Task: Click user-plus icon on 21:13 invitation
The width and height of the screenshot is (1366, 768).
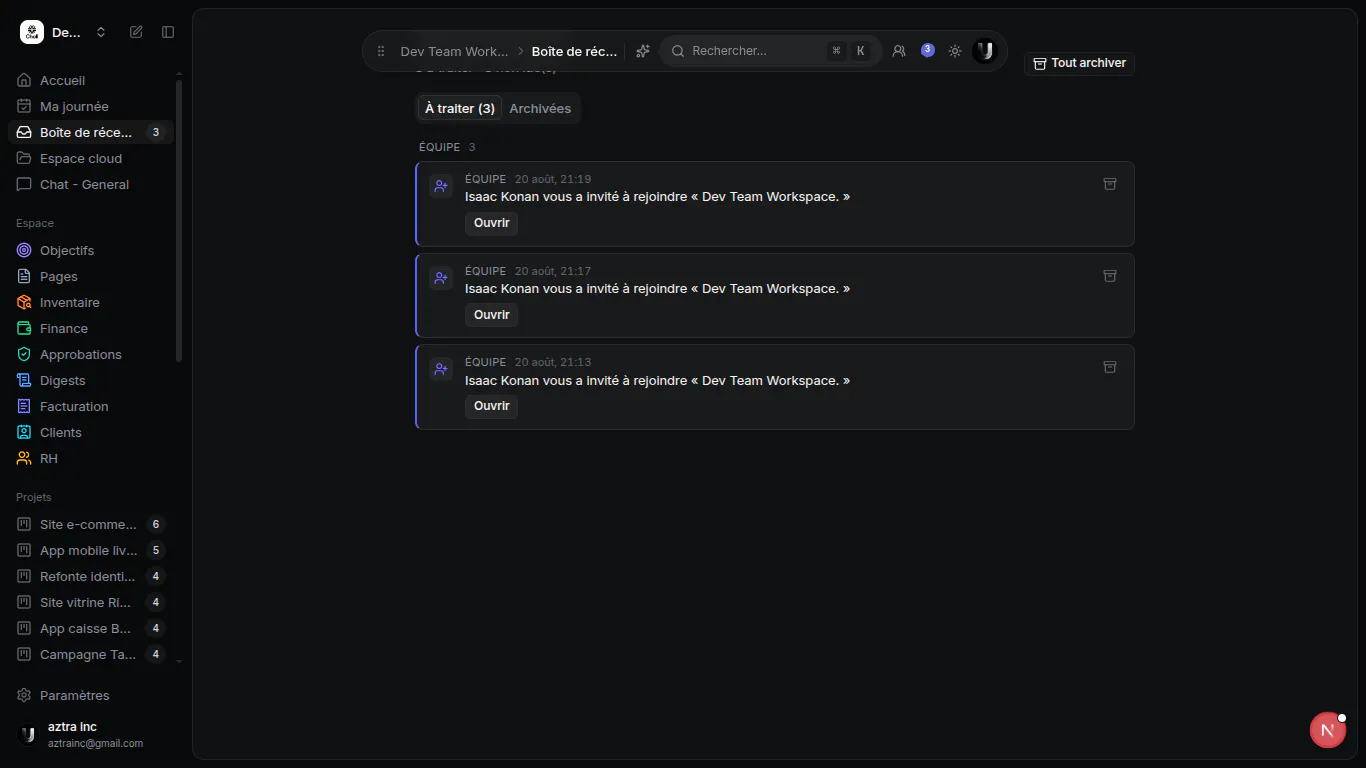Action: coord(441,369)
